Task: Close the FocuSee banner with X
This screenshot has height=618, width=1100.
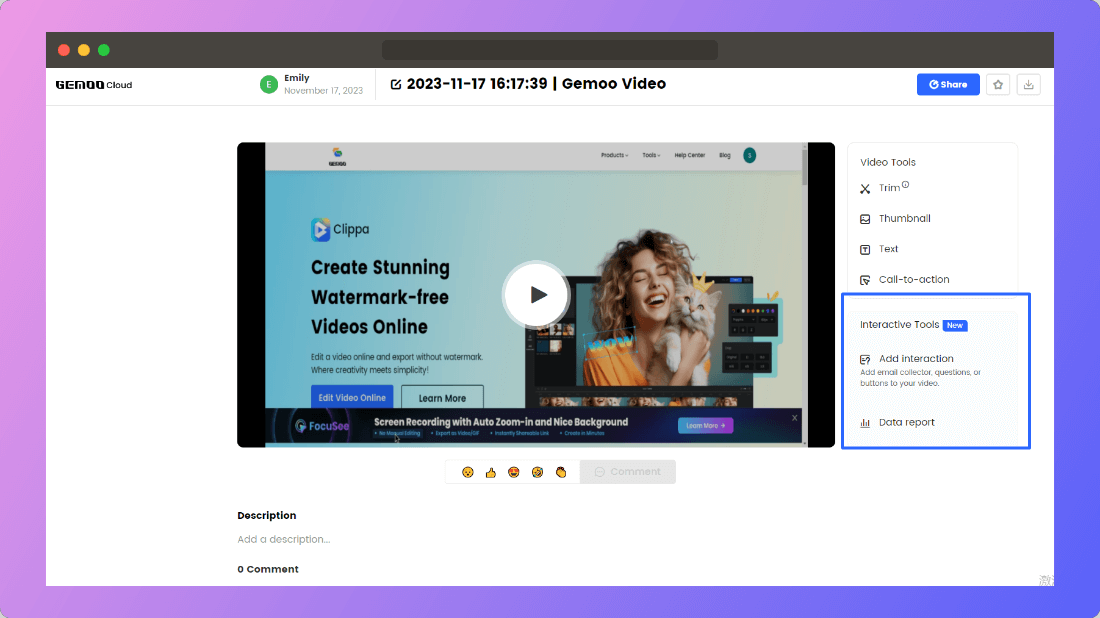Action: click(x=794, y=418)
